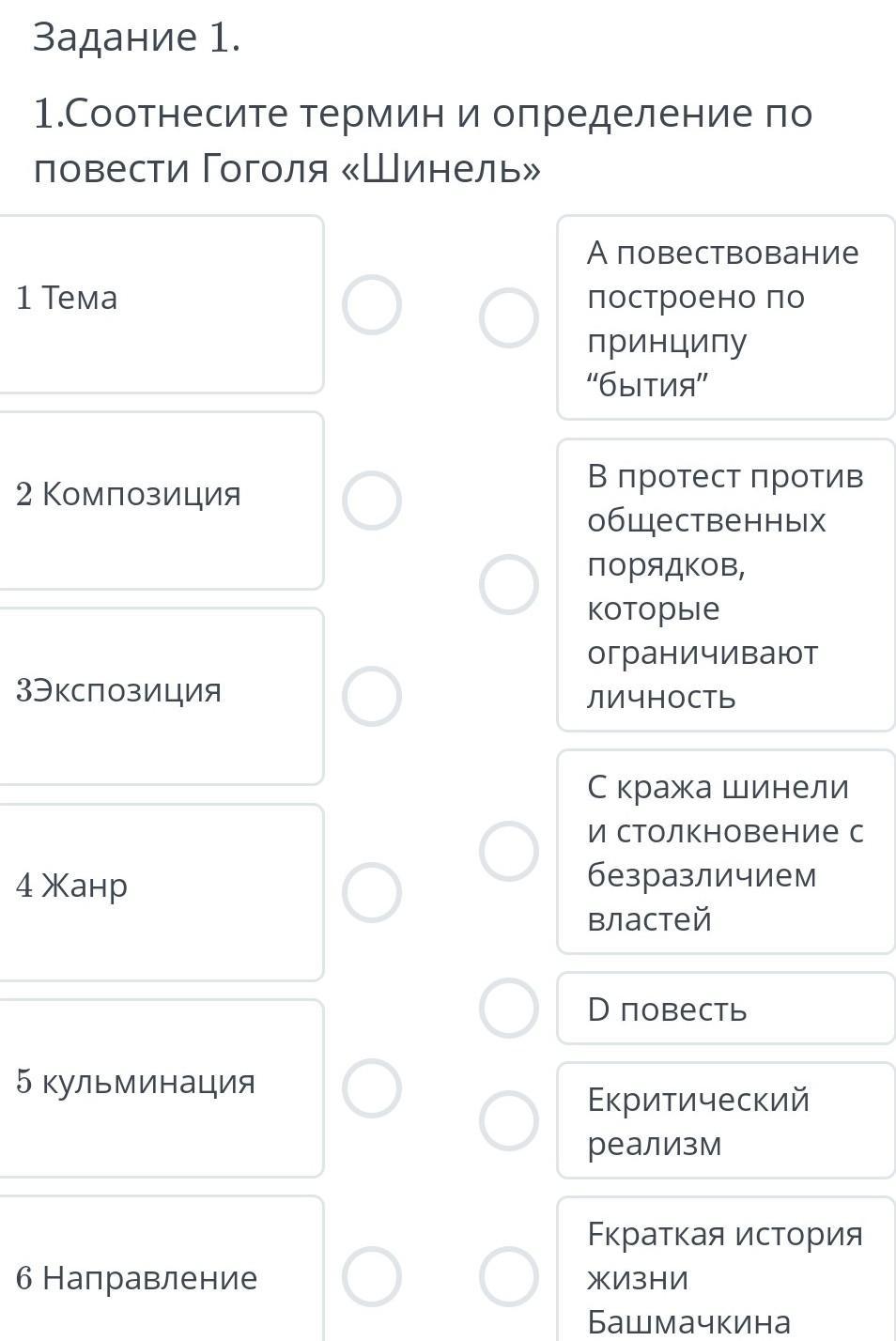Select circle for answer 'Е критический реализм'
This screenshot has width=896, height=1341.
coord(509,1120)
